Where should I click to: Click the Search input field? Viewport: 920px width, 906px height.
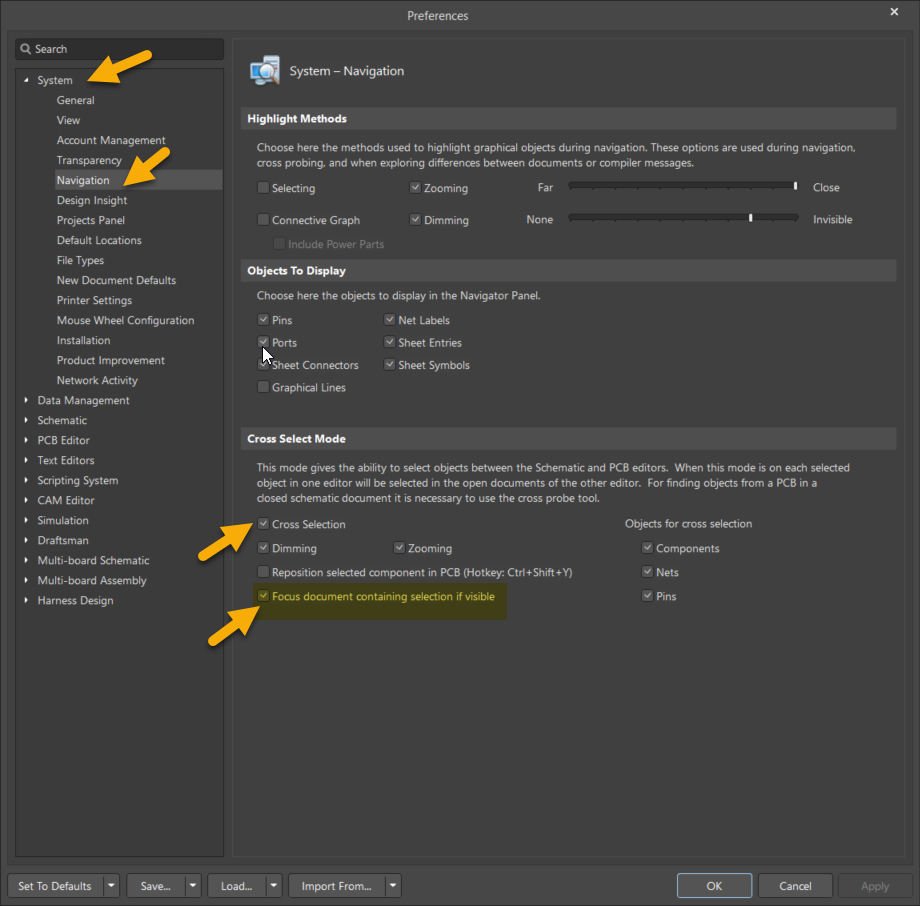120,49
